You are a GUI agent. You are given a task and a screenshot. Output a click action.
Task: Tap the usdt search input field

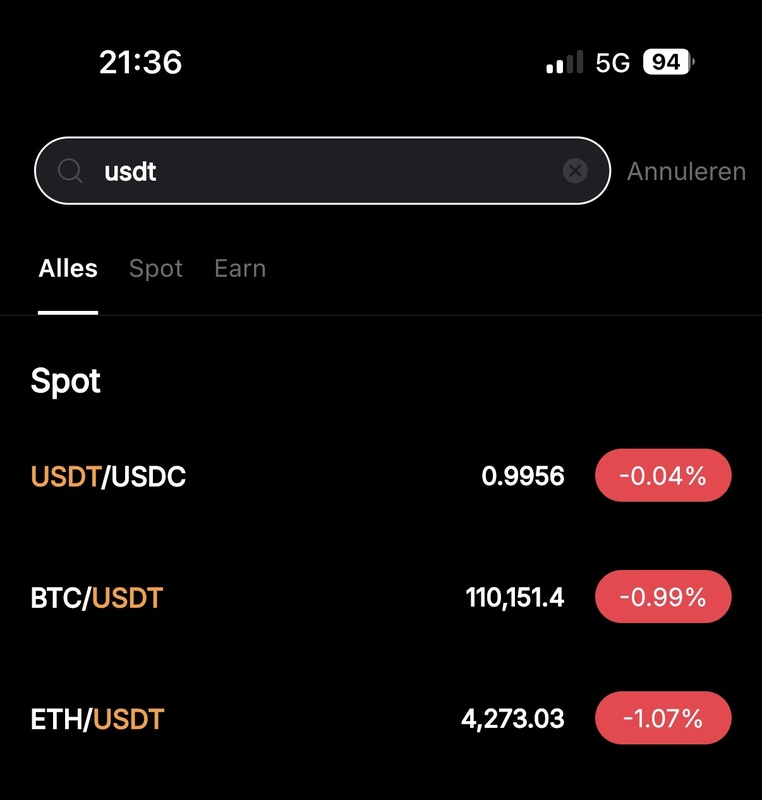(320, 171)
